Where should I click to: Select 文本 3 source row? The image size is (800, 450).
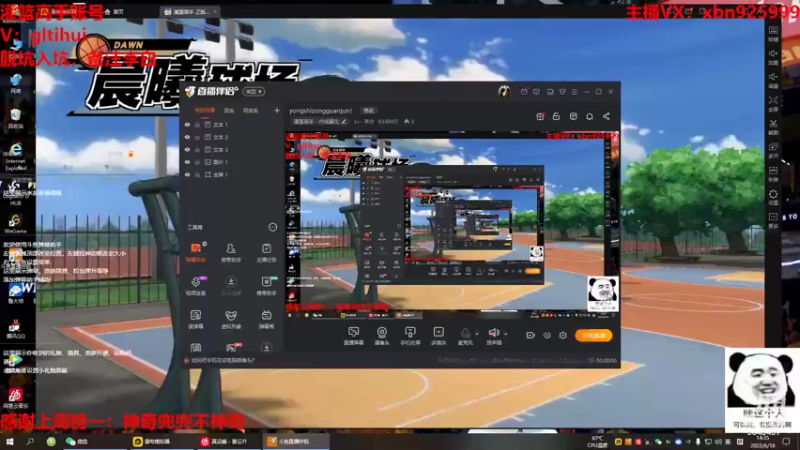tap(232, 149)
